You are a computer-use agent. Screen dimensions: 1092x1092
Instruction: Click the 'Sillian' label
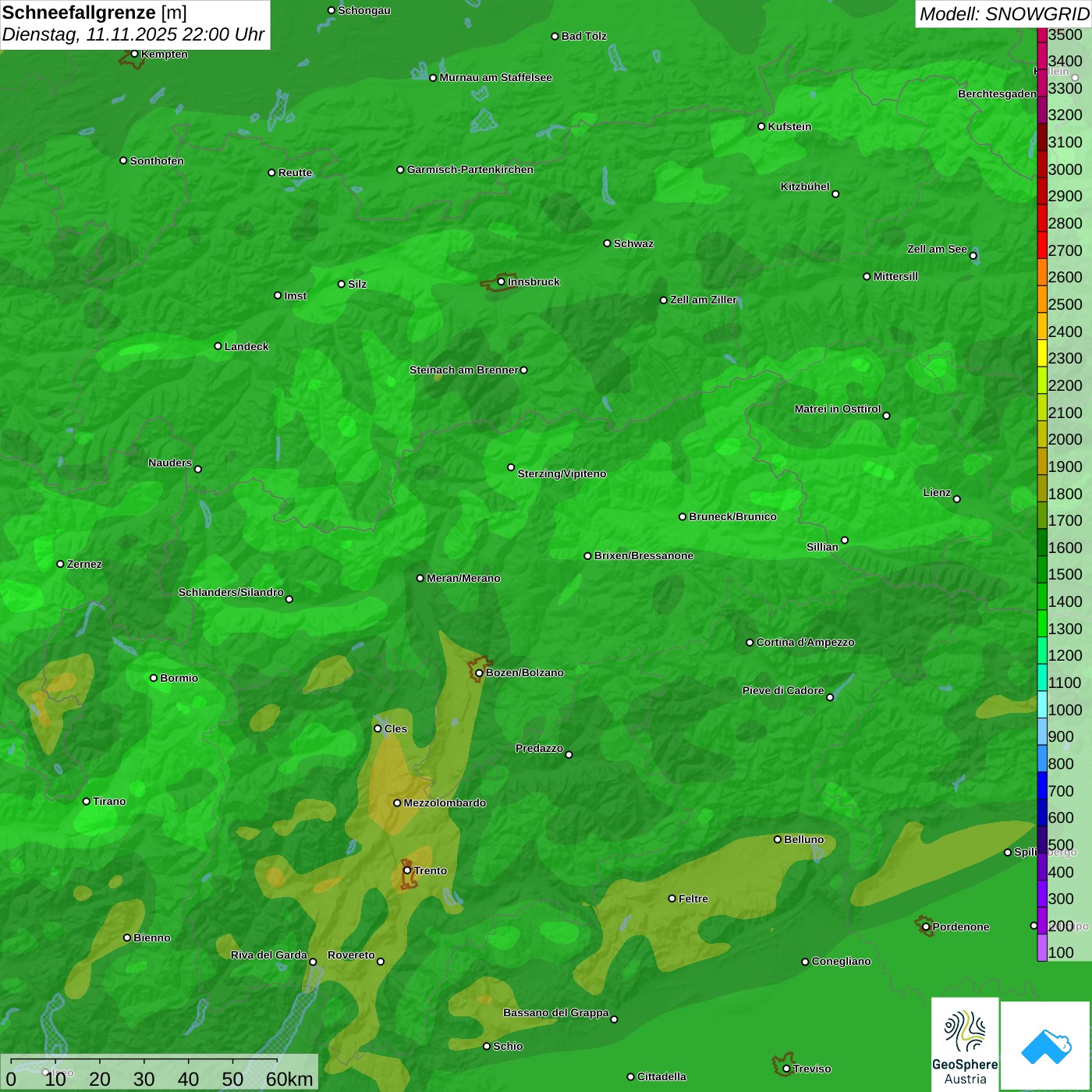coord(822,547)
